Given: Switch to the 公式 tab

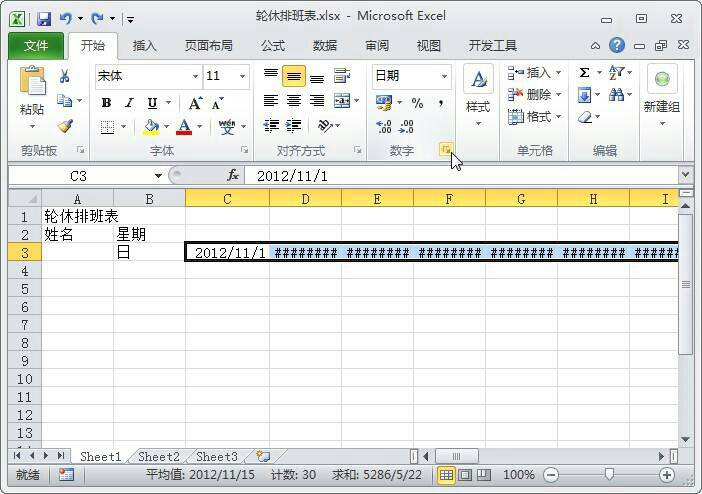Looking at the screenshot, I should [273, 46].
